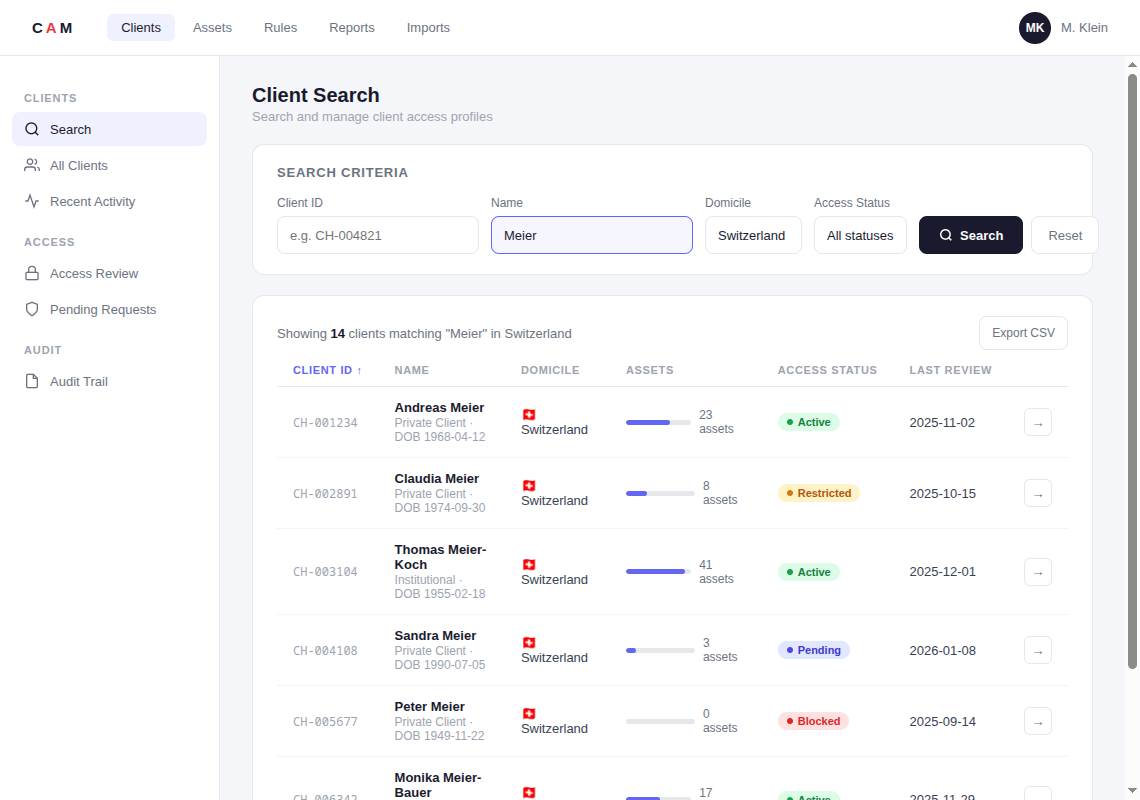Go to the Imports tab

point(428,28)
